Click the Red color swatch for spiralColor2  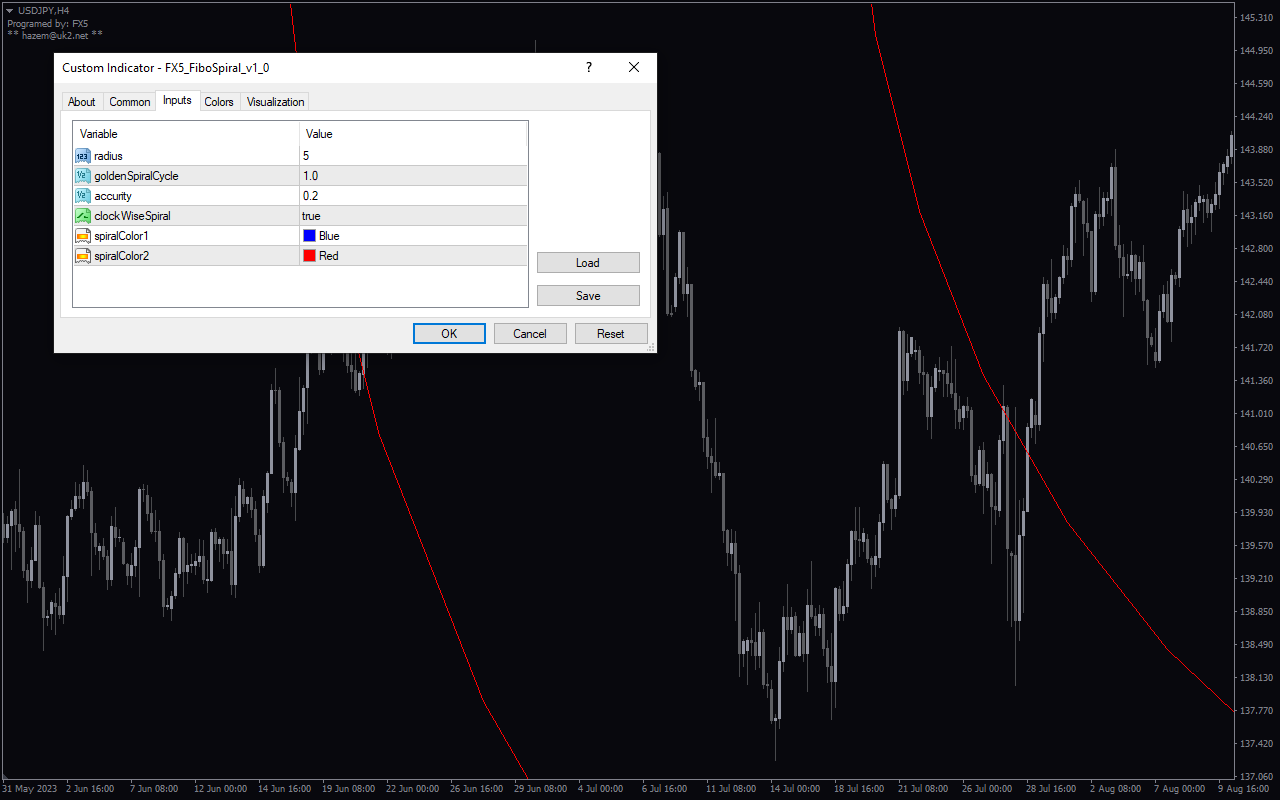(x=309, y=256)
